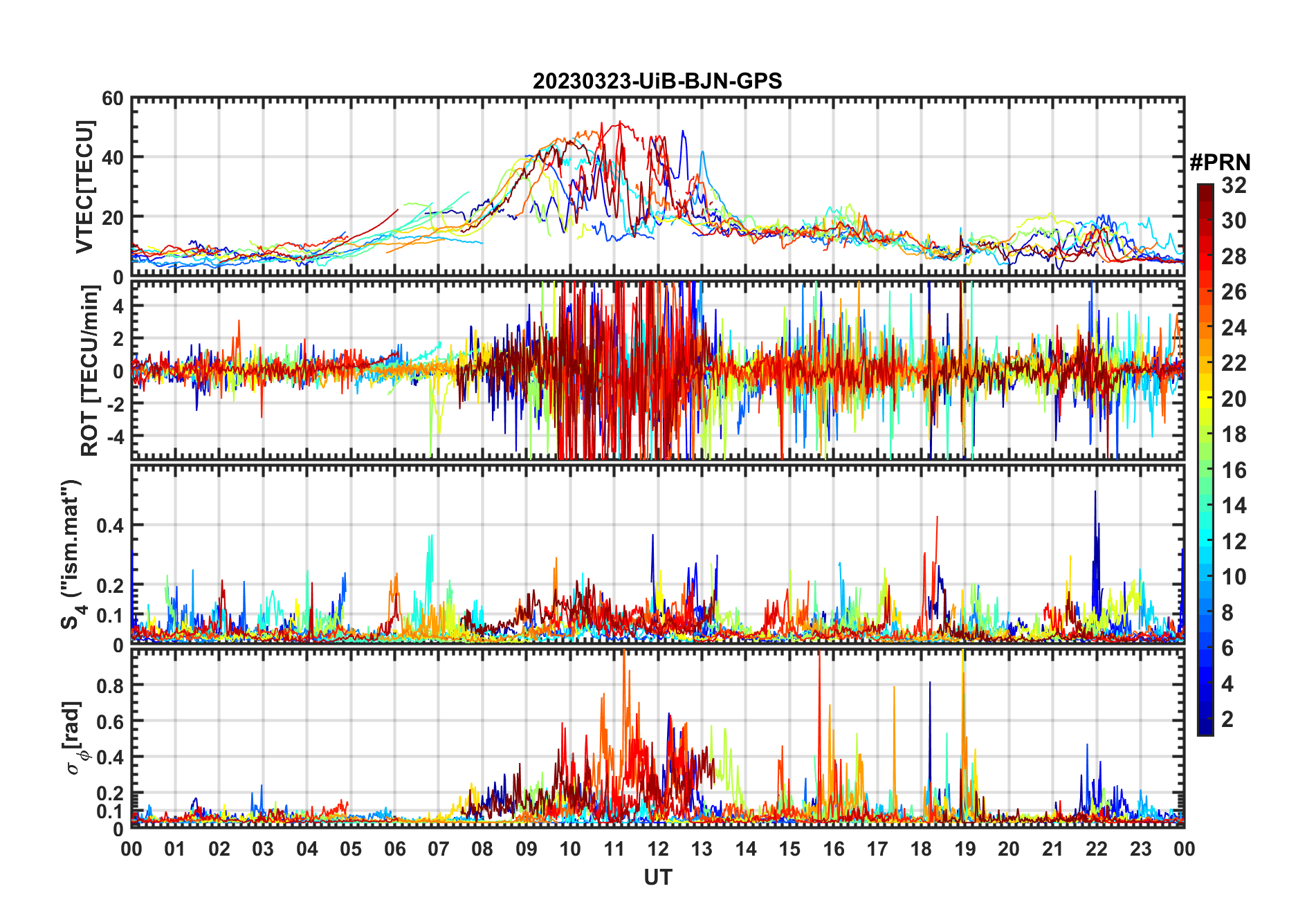Screen dimensions: 1316x920
Task: Click the σφ[rad] y-axis label
Action: (74, 738)
